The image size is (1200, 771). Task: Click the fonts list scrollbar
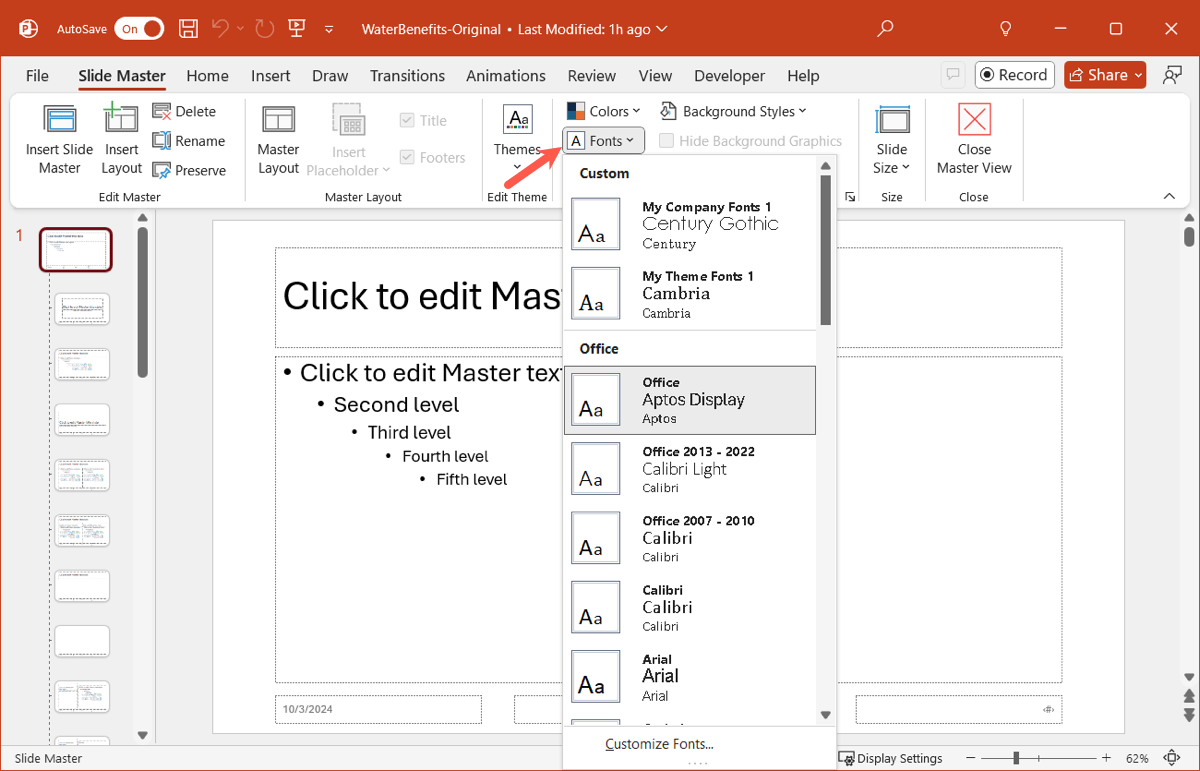tap(825, 250)
